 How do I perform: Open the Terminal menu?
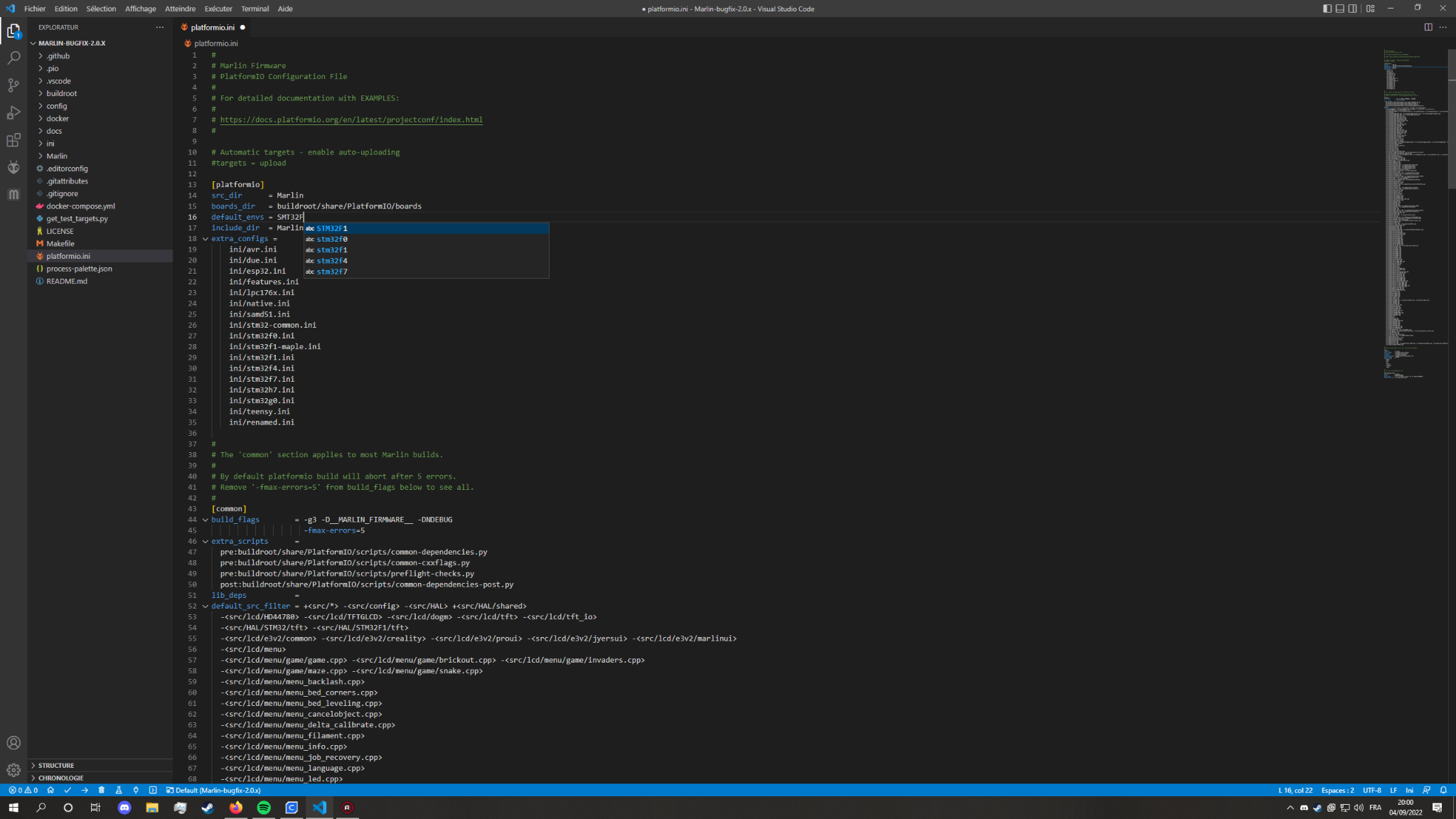pyautogui.click(x=255, y=9)
